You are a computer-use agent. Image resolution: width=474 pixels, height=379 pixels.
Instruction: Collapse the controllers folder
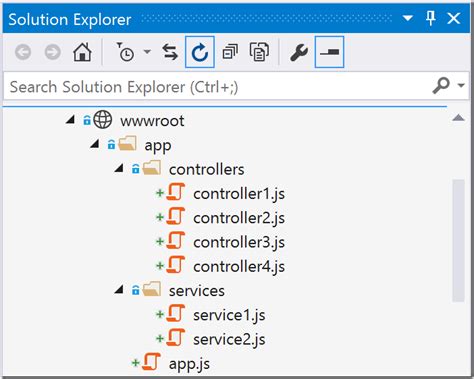[x=119, y=168]
